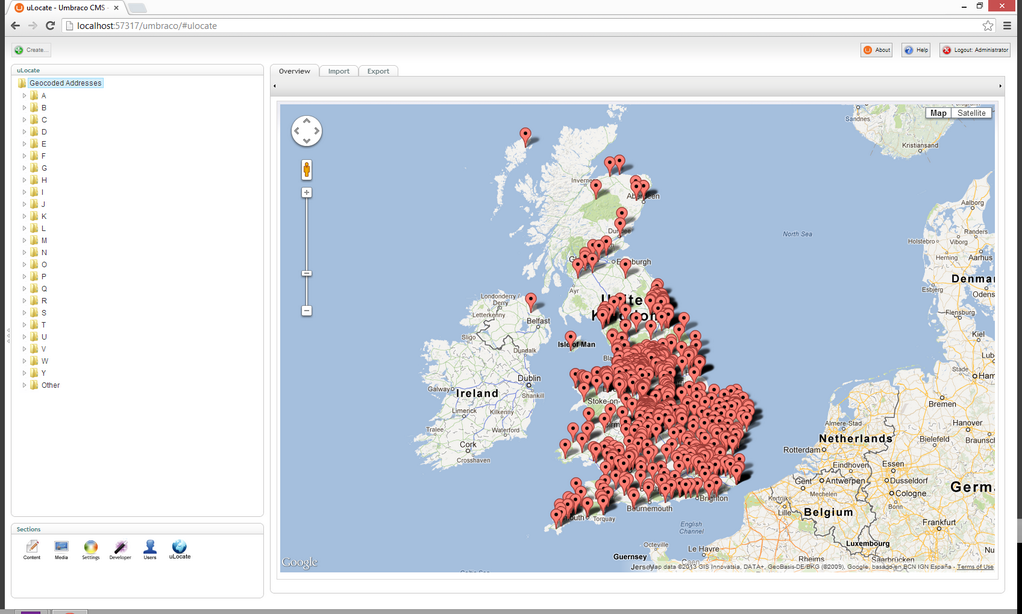The width and height of the screenshot is (1022, 614).
Task: Open the Settings section icon
Action: 91,549
